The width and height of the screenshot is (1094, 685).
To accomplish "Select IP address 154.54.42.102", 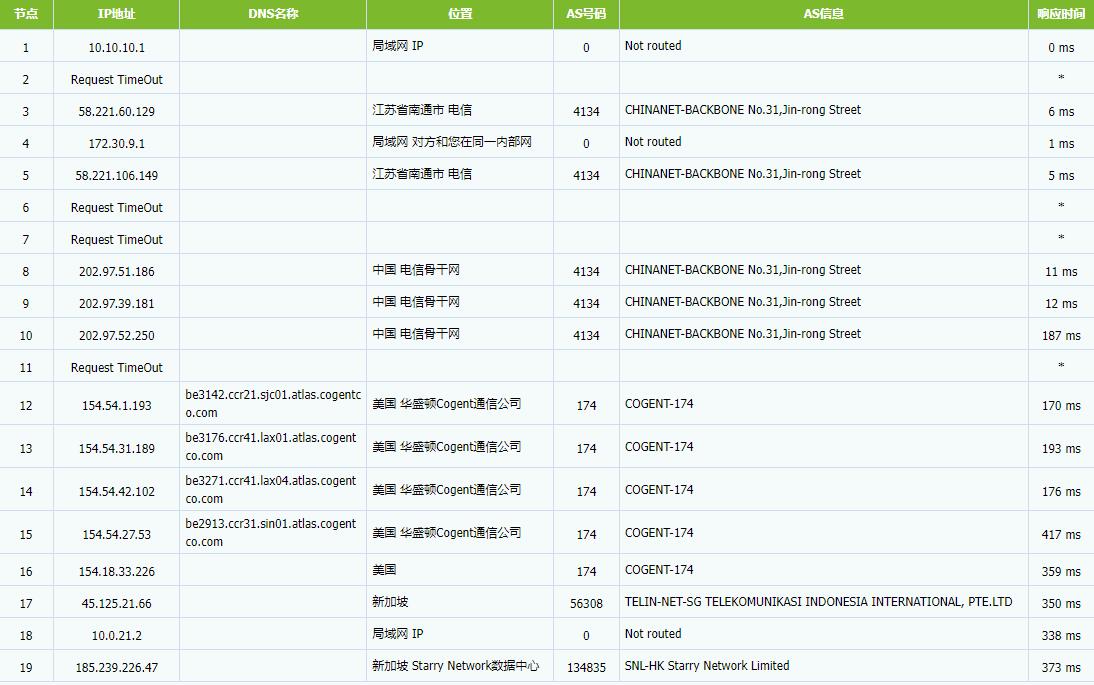I will pos(116,491).
